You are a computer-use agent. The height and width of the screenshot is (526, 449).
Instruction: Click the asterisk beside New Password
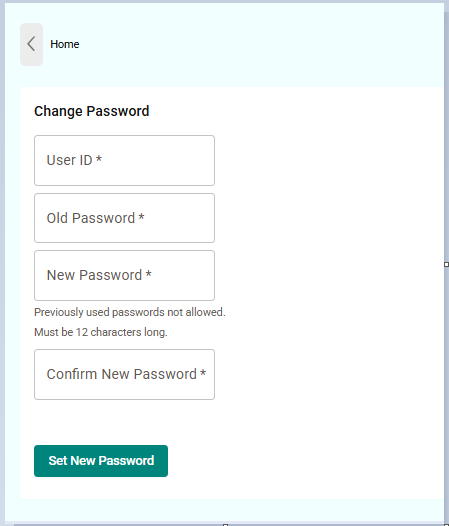point(149,273)
